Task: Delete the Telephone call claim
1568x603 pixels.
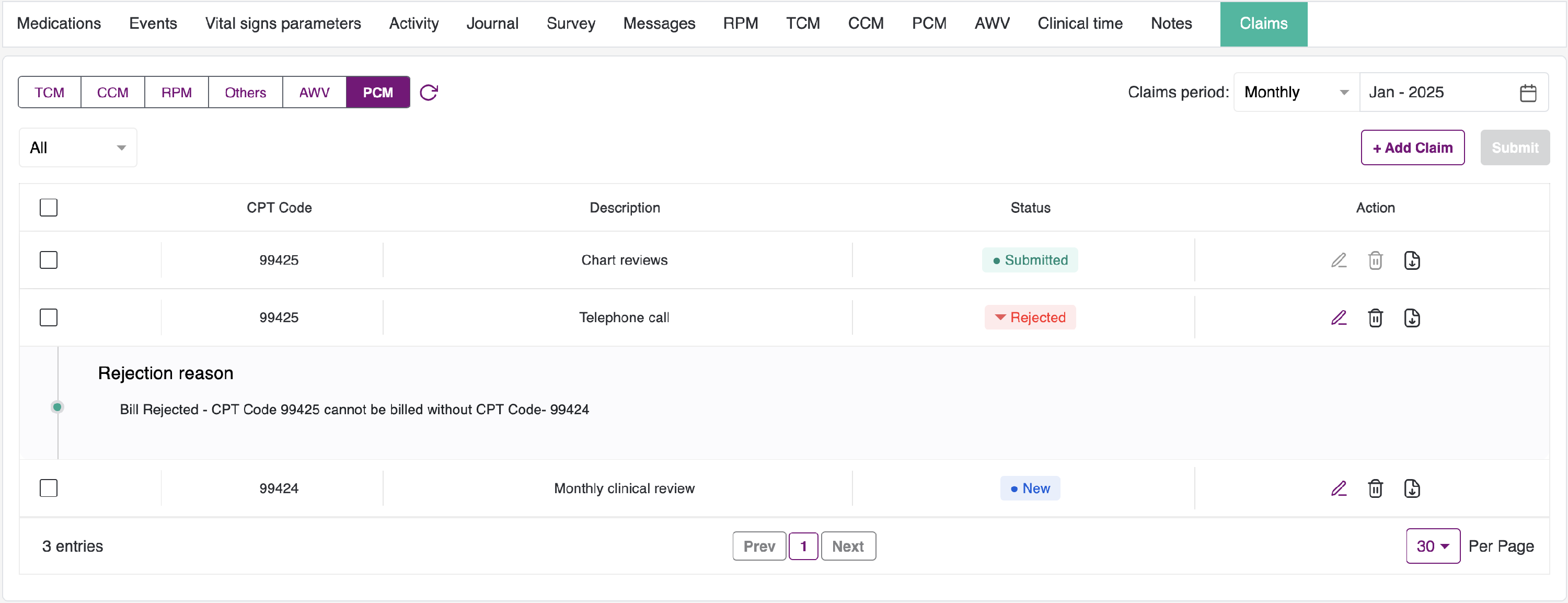Action: tap(1375, 317)
